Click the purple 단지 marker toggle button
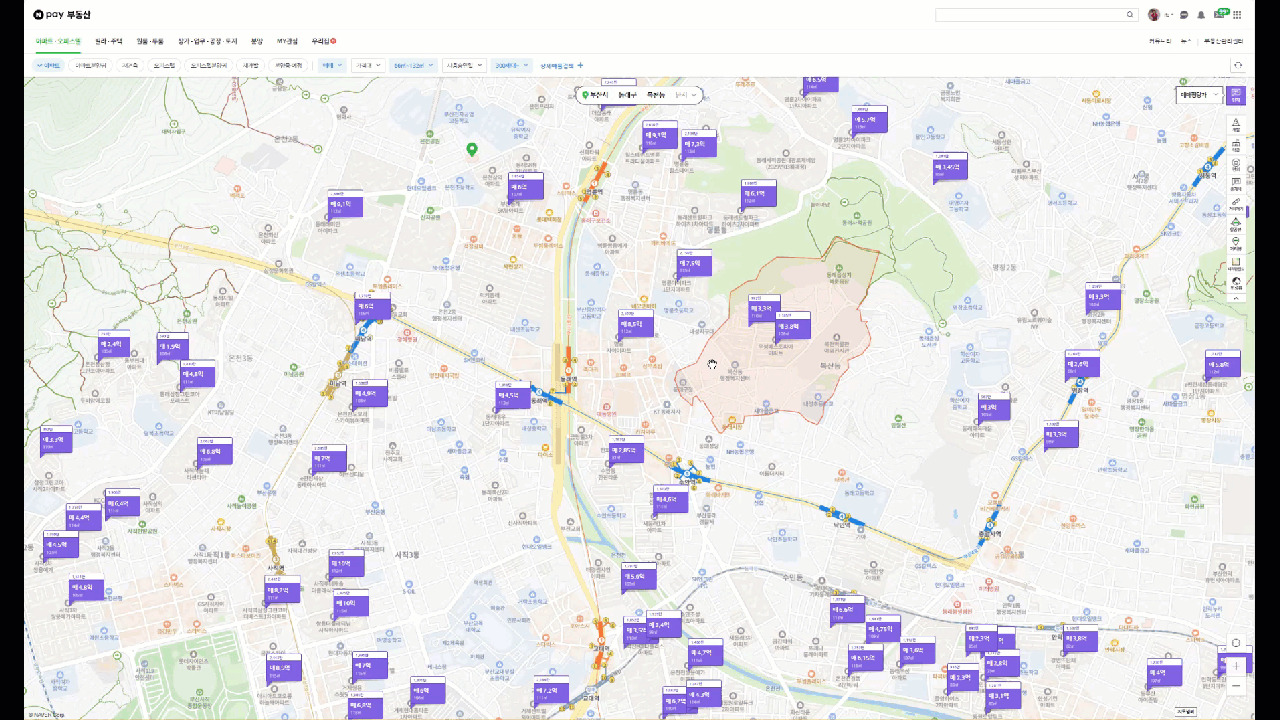Image resolution: width=1280 pixels, height=720 pixels. tap(1236, 96)
